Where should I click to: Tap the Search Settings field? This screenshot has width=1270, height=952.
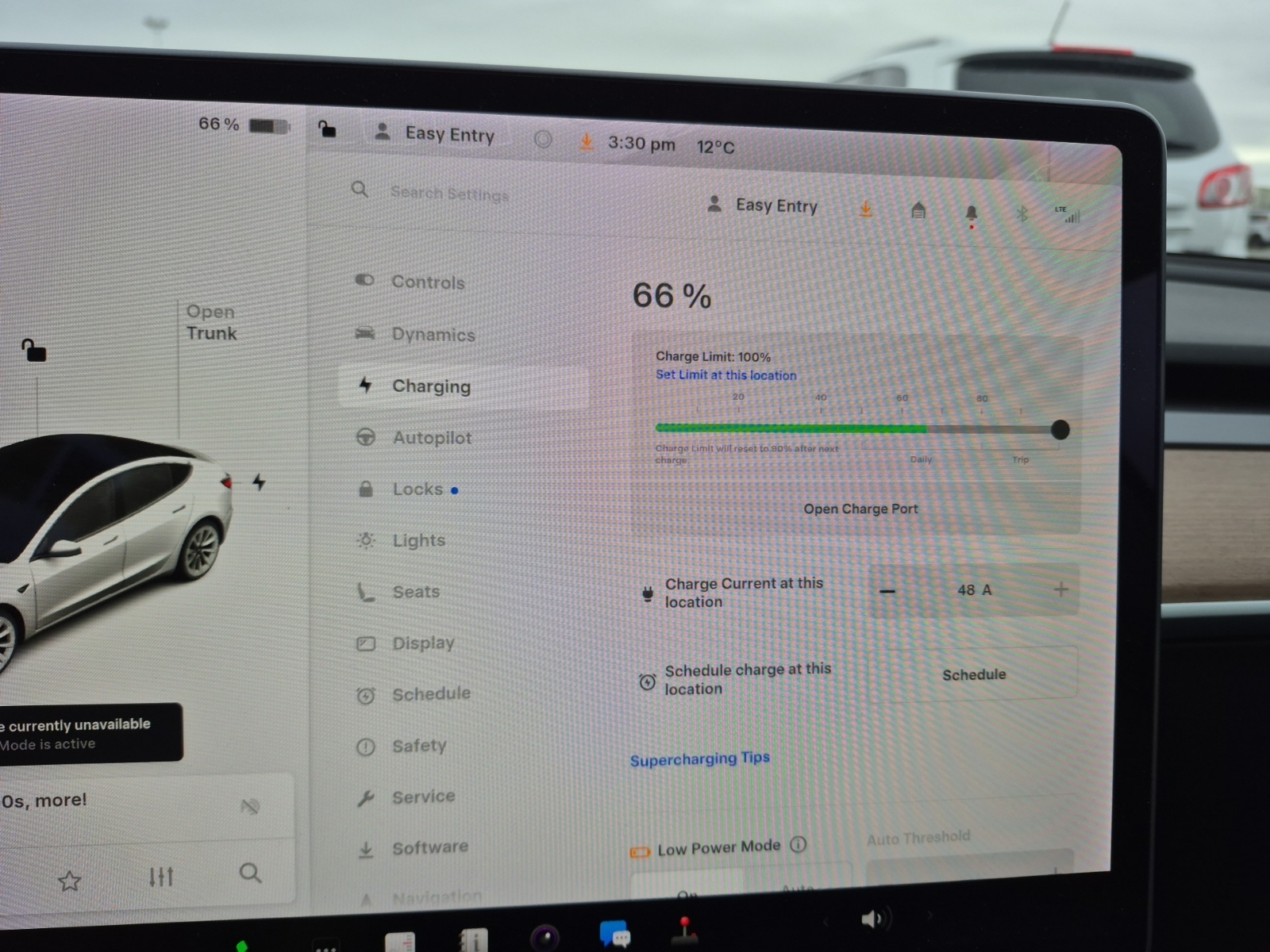(x=449, y=193)
